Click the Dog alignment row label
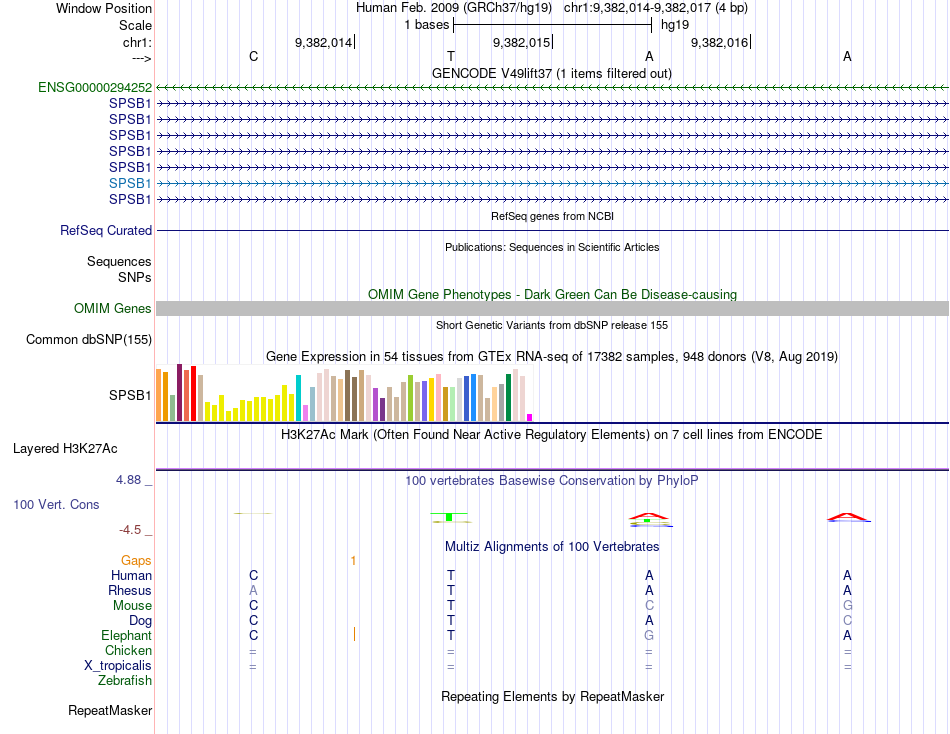The height and width of the screenshot is (734, 950). click(x=141, y=621)
